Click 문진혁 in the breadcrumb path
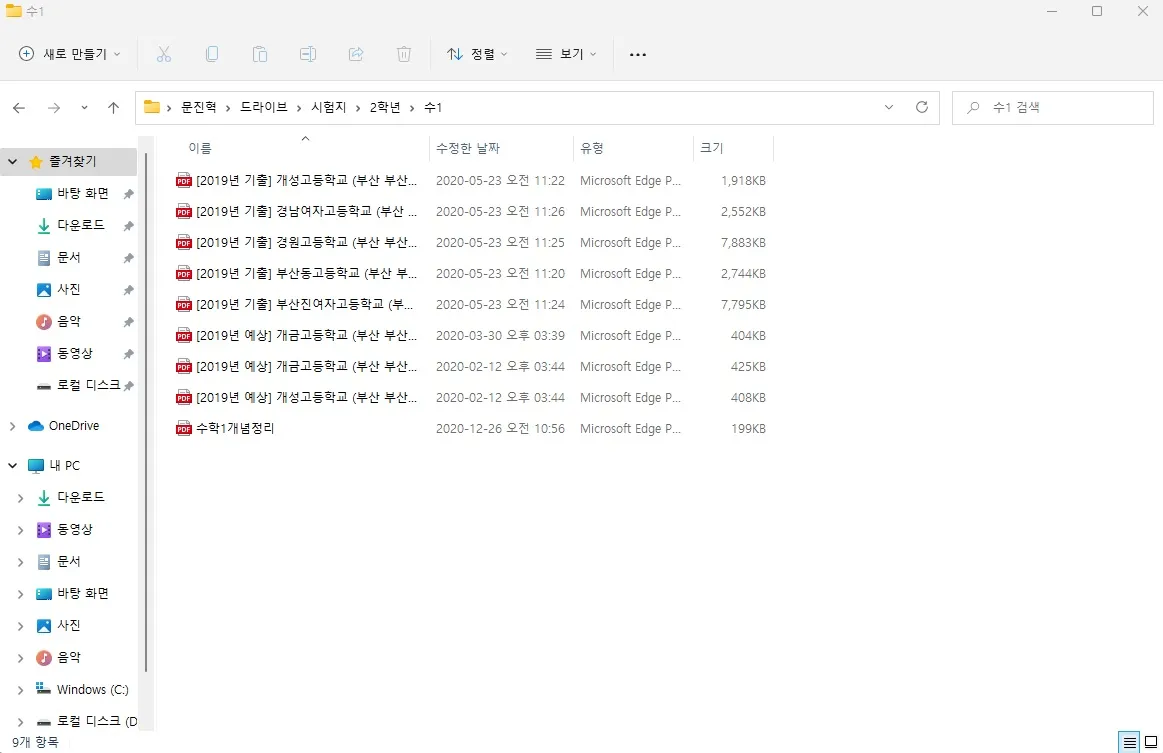The width and height of the screenshot is (1163, 753). pyautogui.click(x=199, y=107)
